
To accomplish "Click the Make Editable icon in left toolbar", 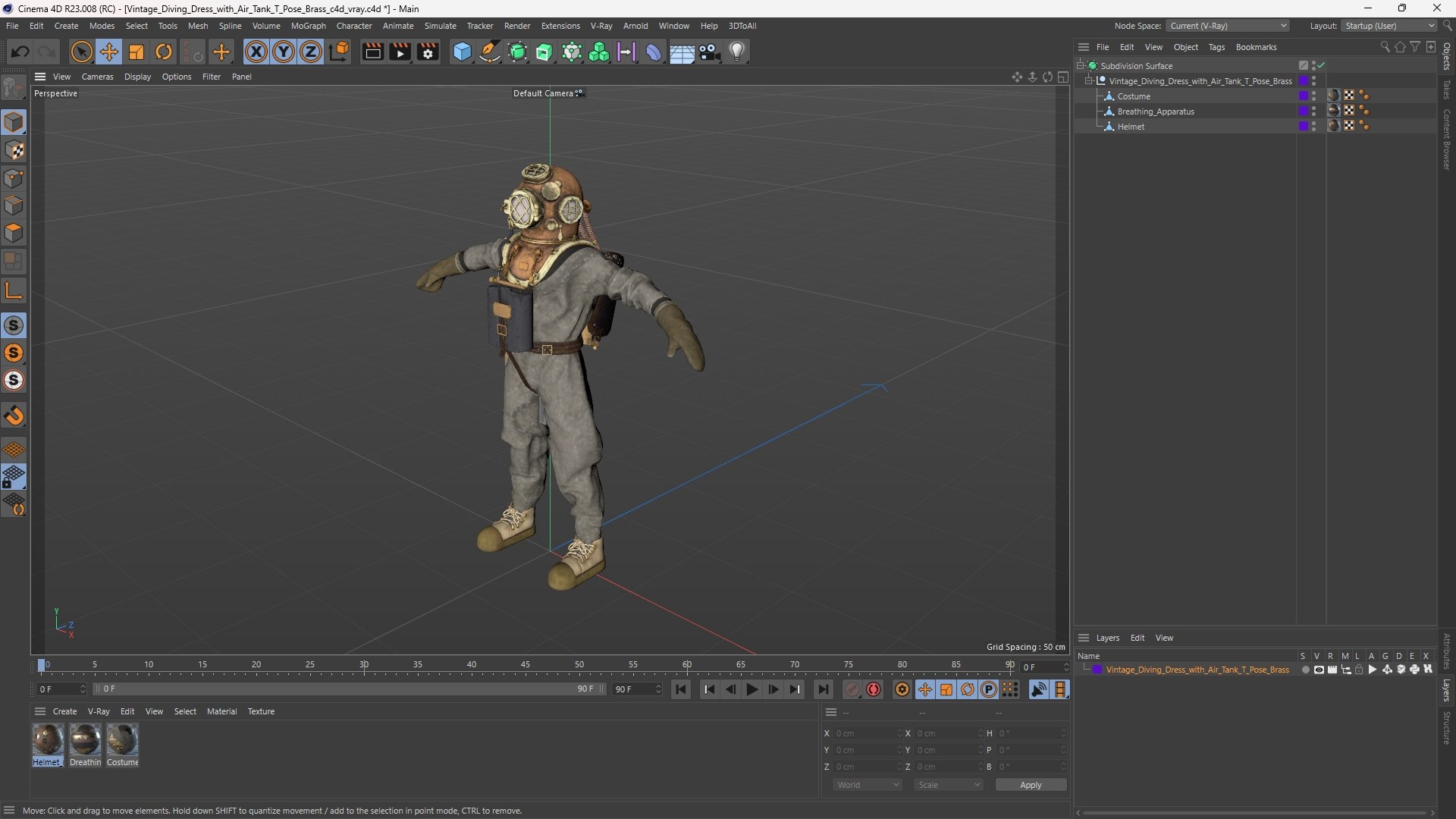I will point(14,88).
